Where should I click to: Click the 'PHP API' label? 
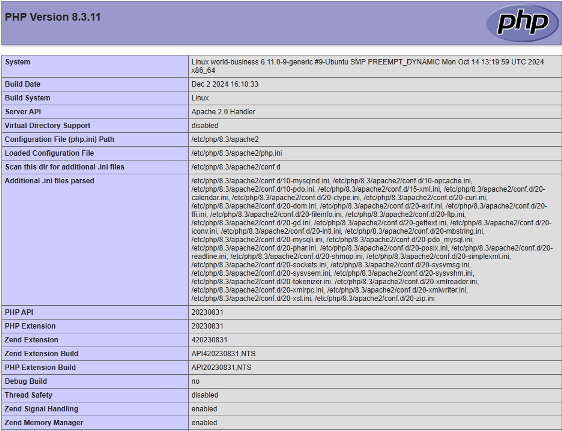(19, 312)
